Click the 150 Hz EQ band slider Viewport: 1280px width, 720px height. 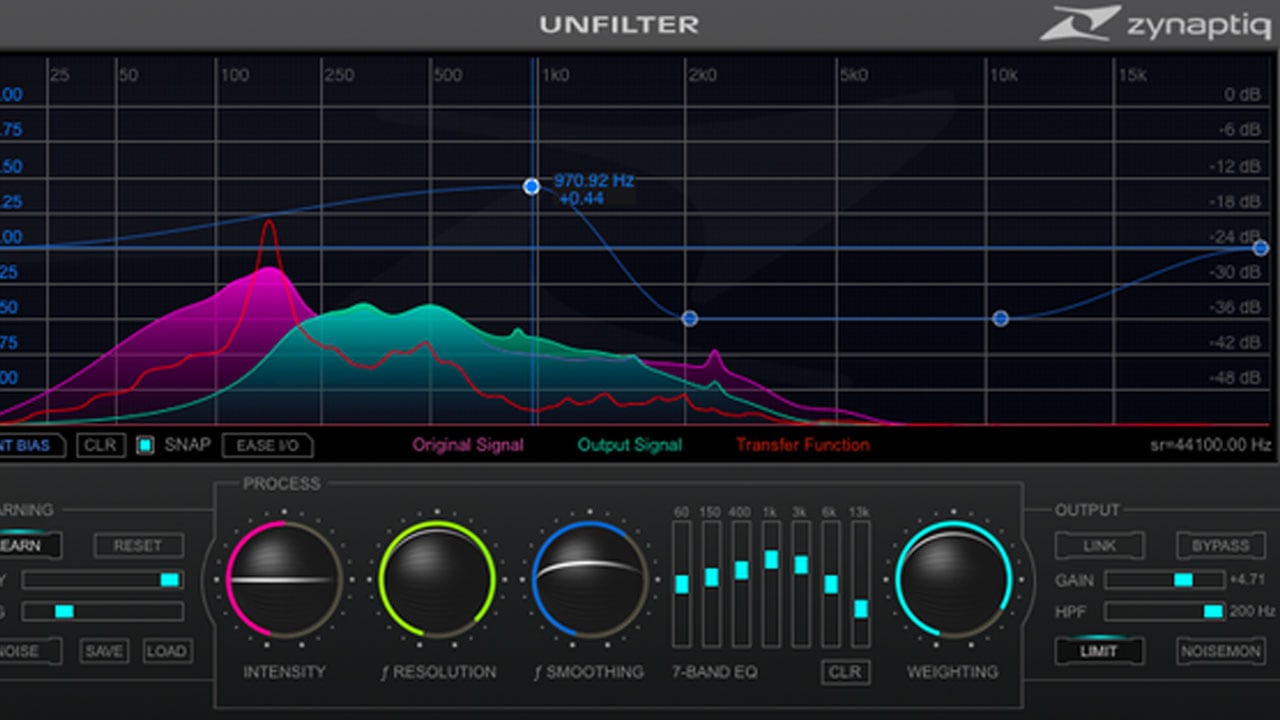[712, 584]
